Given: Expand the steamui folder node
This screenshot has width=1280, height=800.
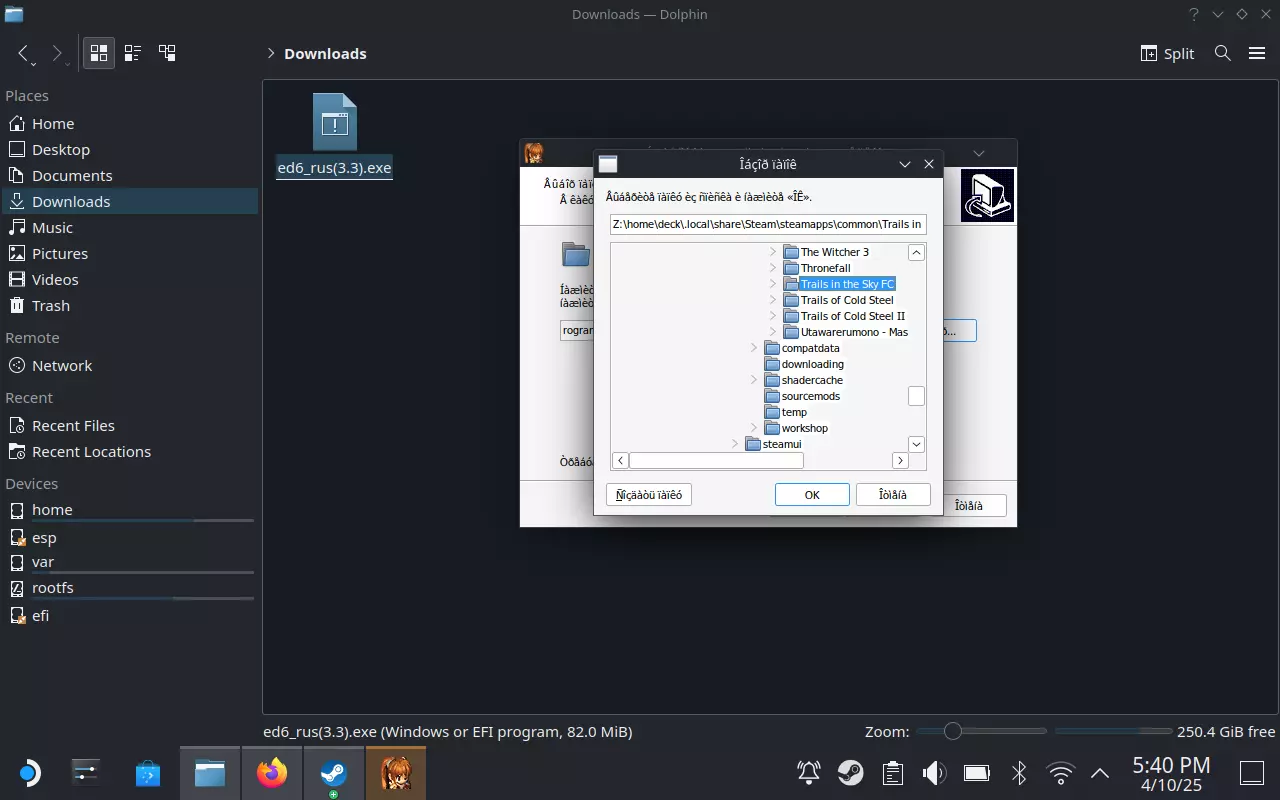Looking at the screenshot, I should [x=735, y=444].
